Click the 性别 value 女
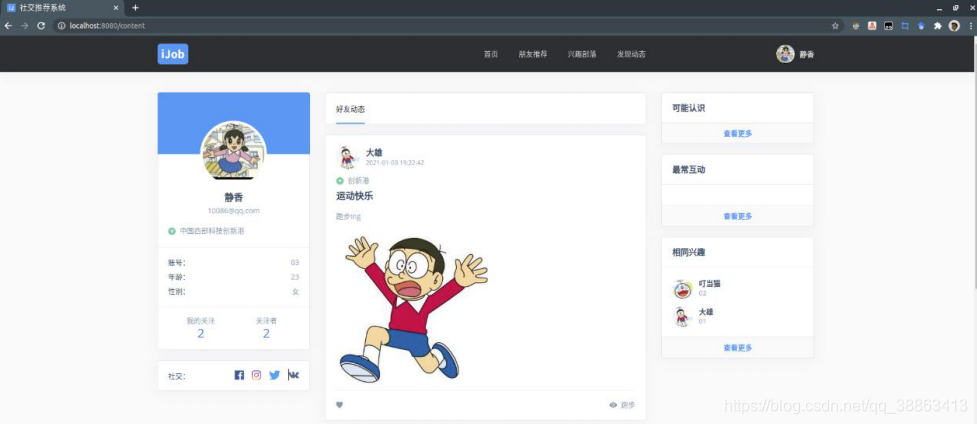This screenshot has height=424, width=977. 296,292
